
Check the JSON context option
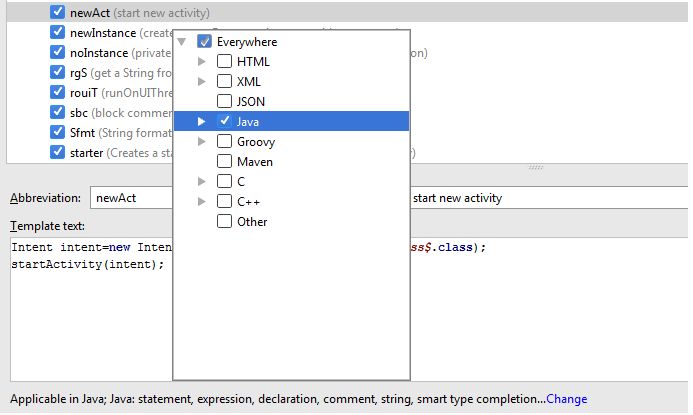tap(225, 102)
